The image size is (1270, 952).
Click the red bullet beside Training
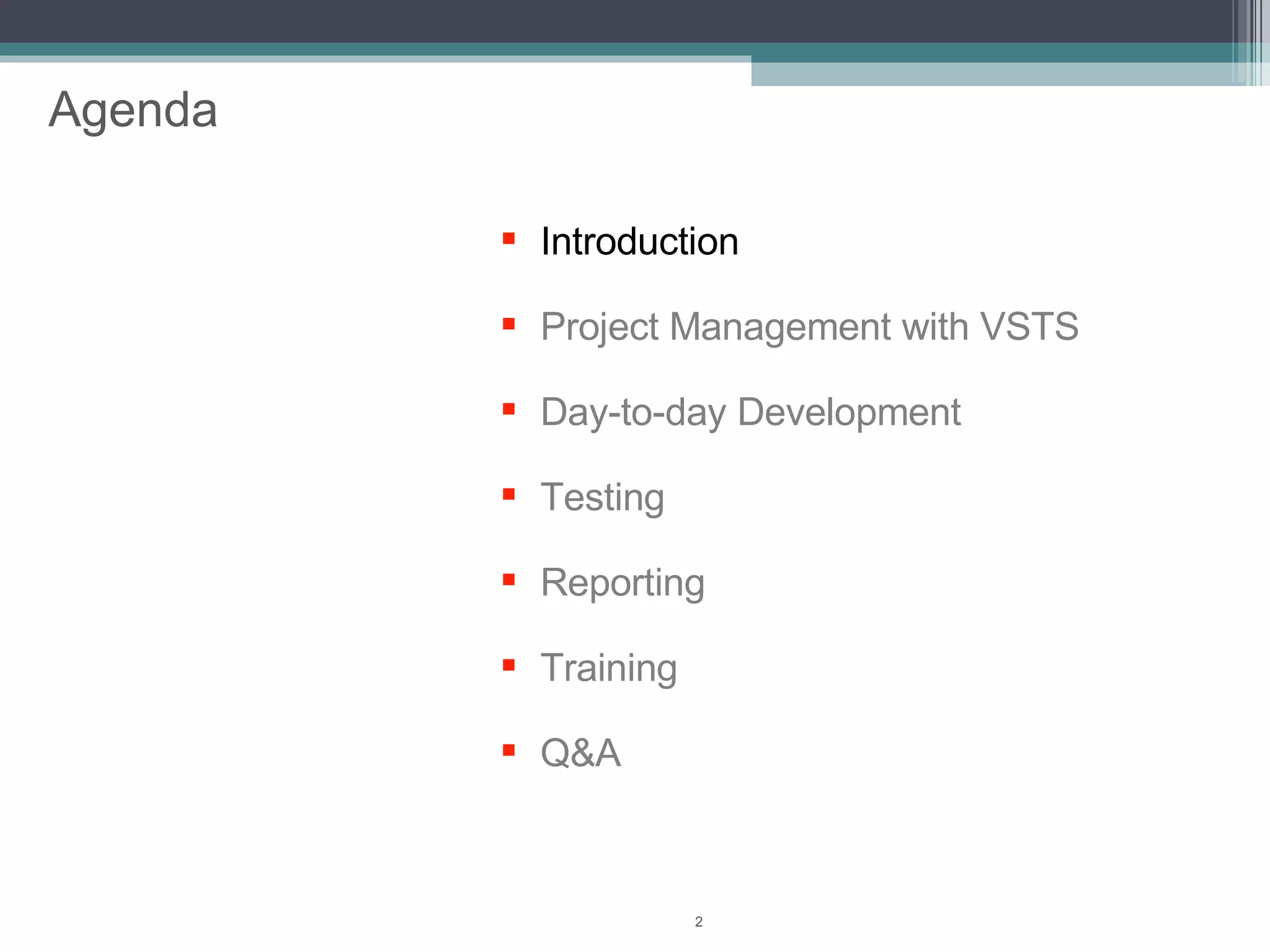[508, 665]
